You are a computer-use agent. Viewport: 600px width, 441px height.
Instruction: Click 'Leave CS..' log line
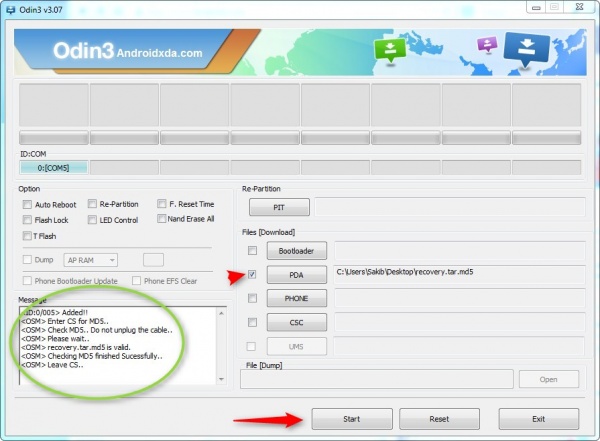tap(52, 365)
